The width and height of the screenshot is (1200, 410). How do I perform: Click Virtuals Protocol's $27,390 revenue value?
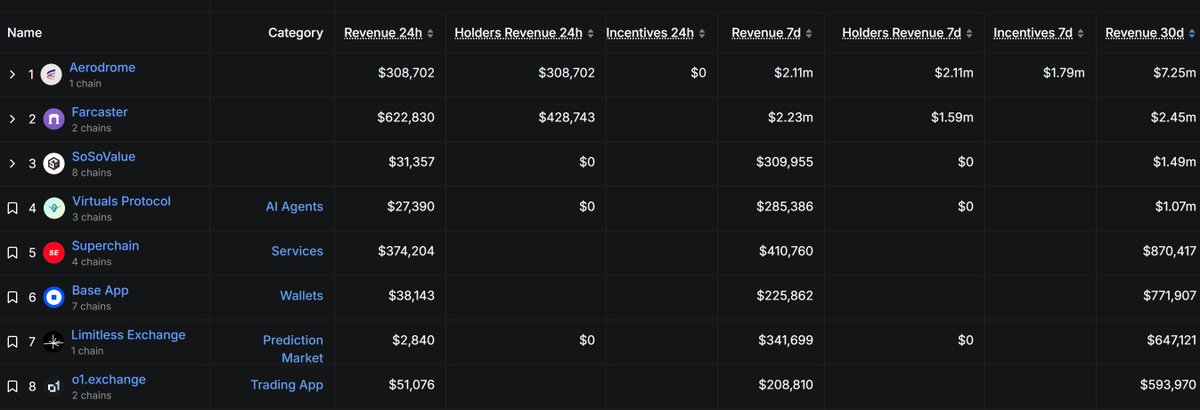pyautogui.click(x=410, y=207)
